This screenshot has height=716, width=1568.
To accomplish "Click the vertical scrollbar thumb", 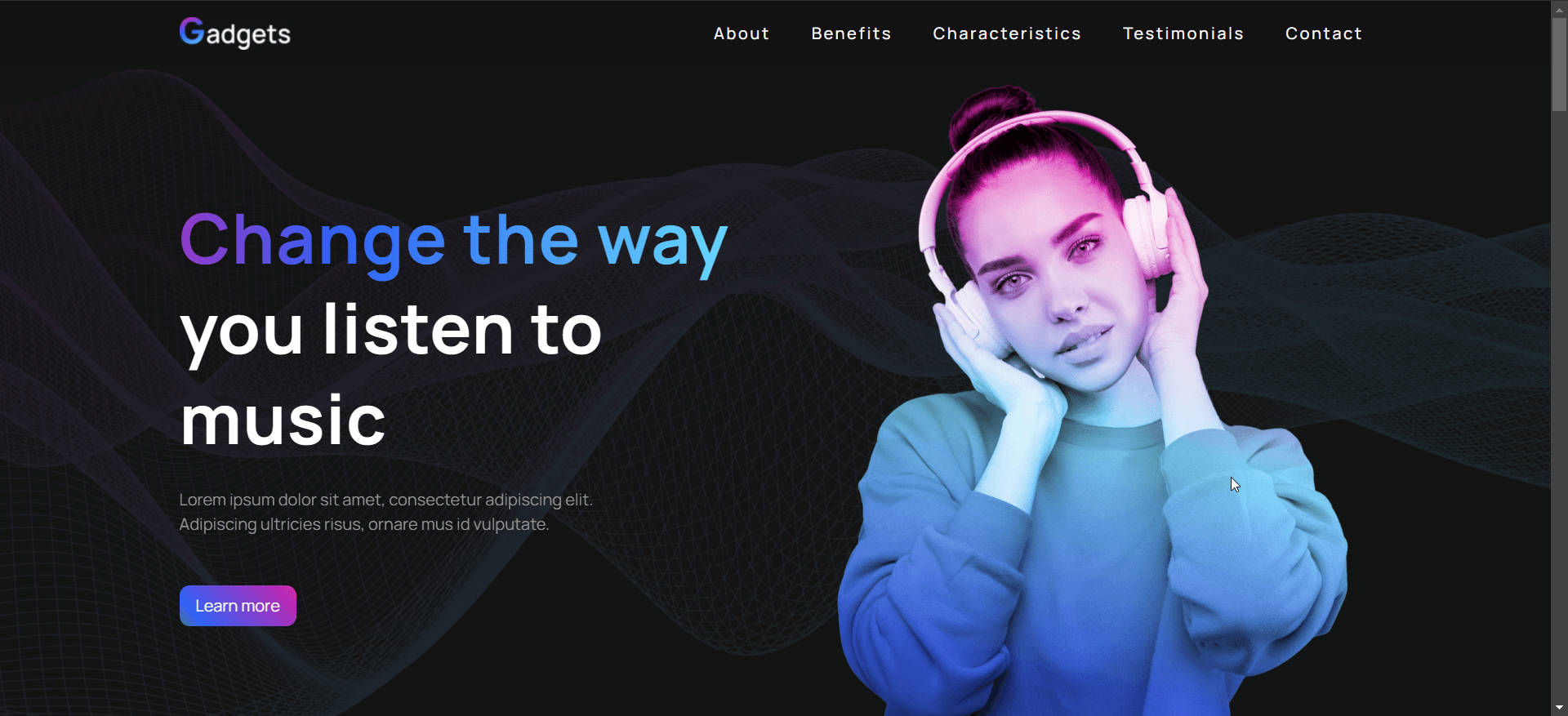I will coord(1559,64).
